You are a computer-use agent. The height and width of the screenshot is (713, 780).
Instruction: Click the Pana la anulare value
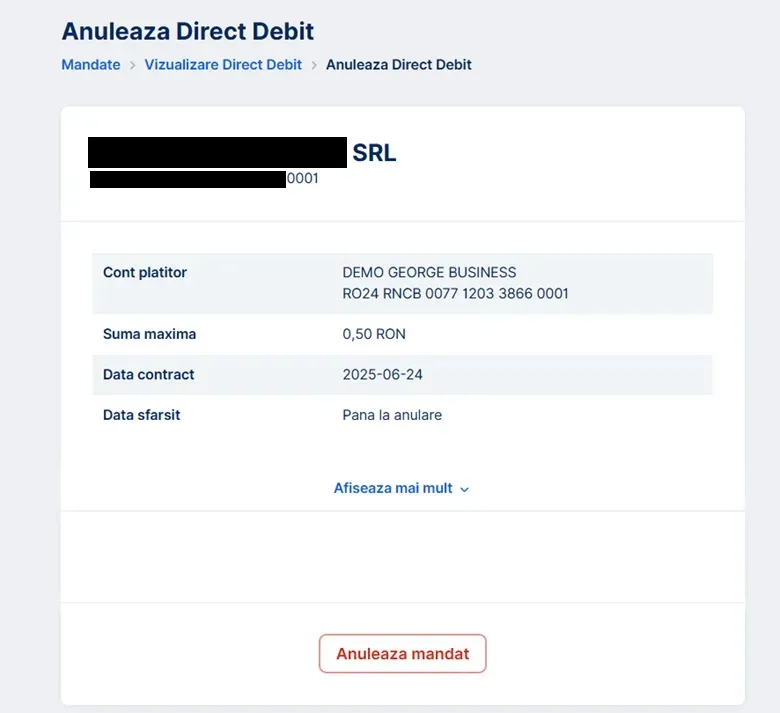[392, 414]
